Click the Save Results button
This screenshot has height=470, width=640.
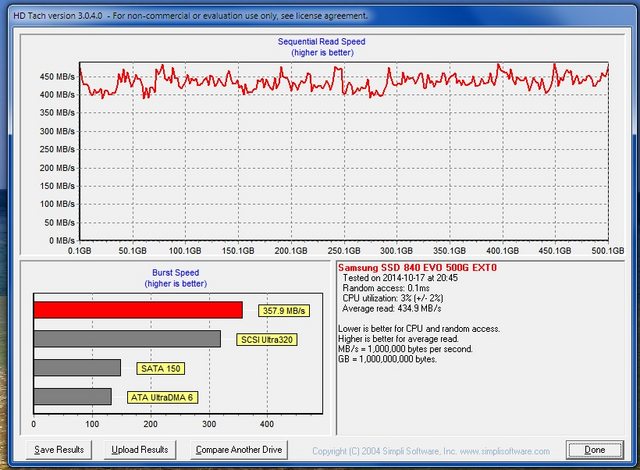[58, 449]
